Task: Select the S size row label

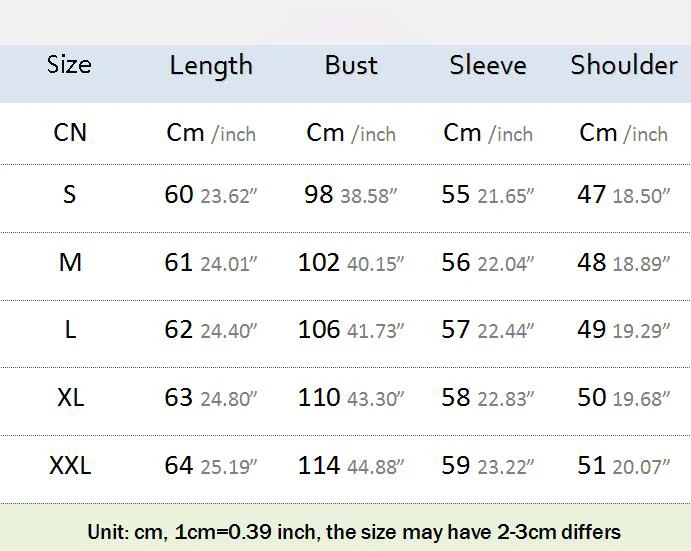Action: (70, 194)
